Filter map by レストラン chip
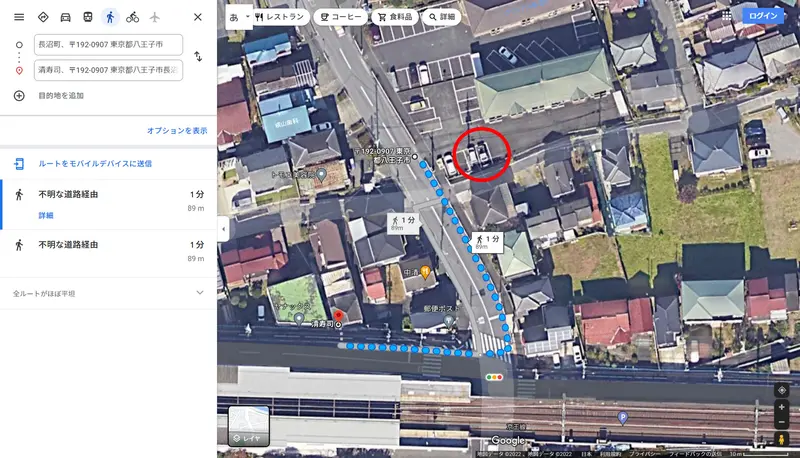Screen dimensions: 800x458 (x=280, y=17)
